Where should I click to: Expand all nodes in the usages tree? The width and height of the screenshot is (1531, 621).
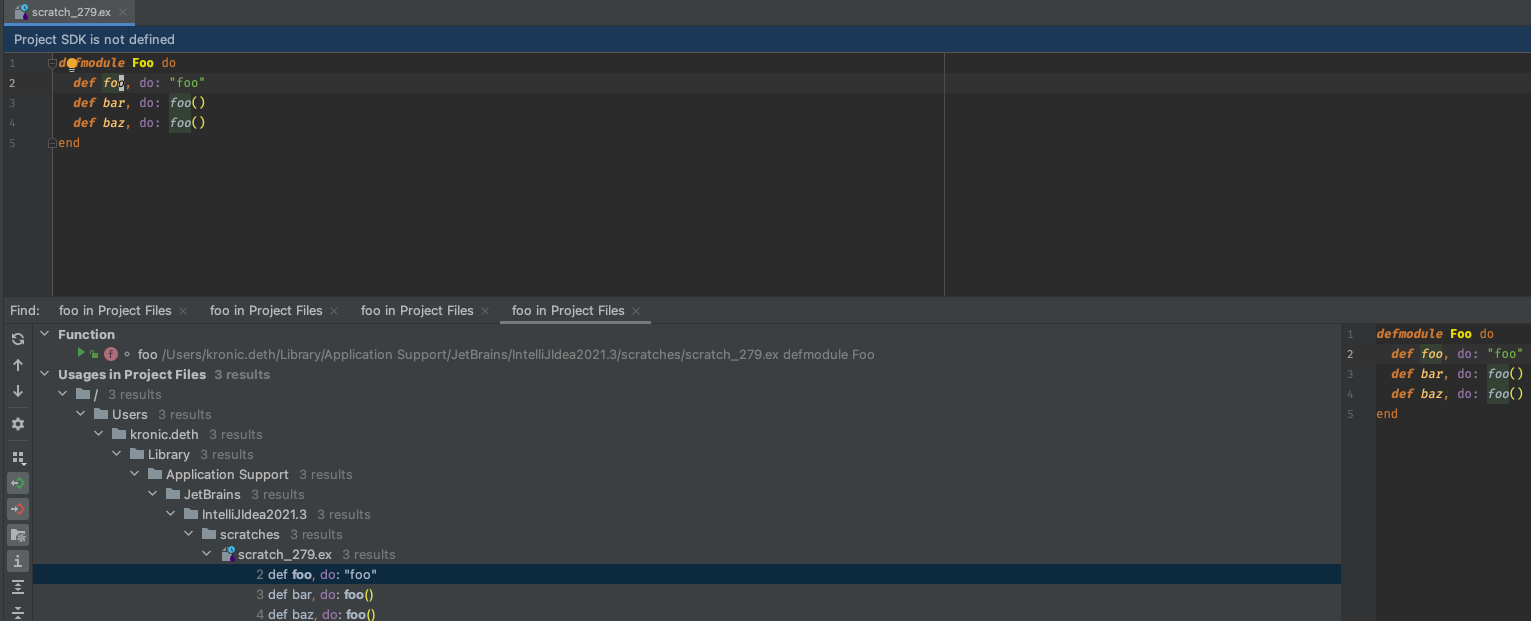point(17,587)
